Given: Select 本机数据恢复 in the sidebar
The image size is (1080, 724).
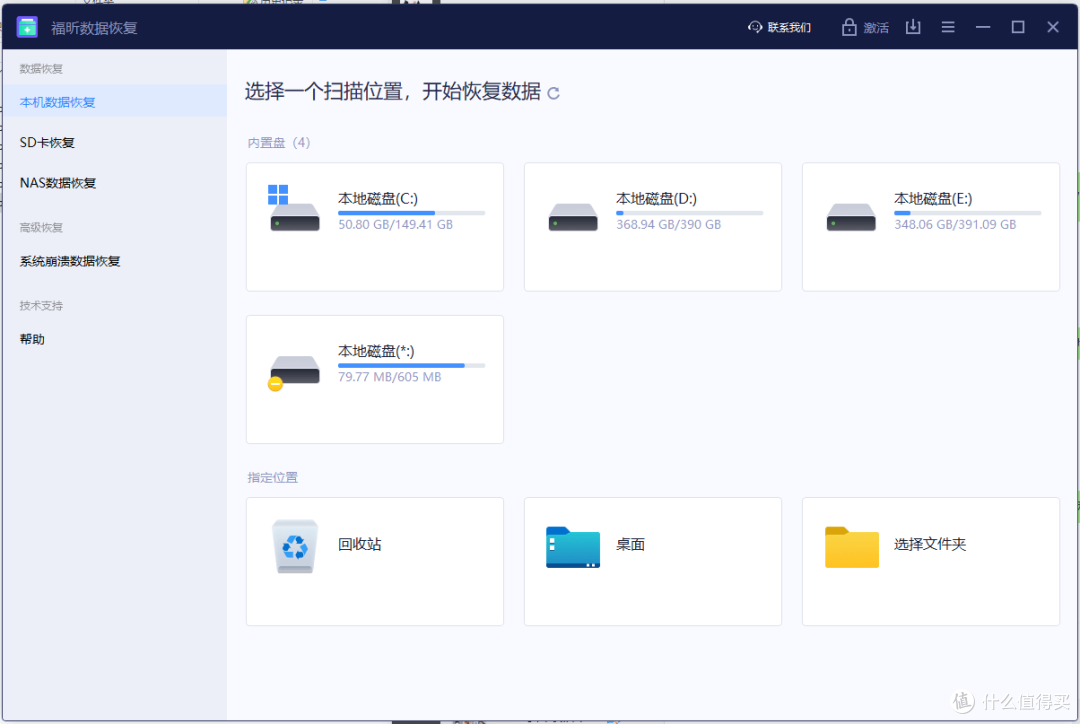Looking at the screenshot, I should 114,102.
